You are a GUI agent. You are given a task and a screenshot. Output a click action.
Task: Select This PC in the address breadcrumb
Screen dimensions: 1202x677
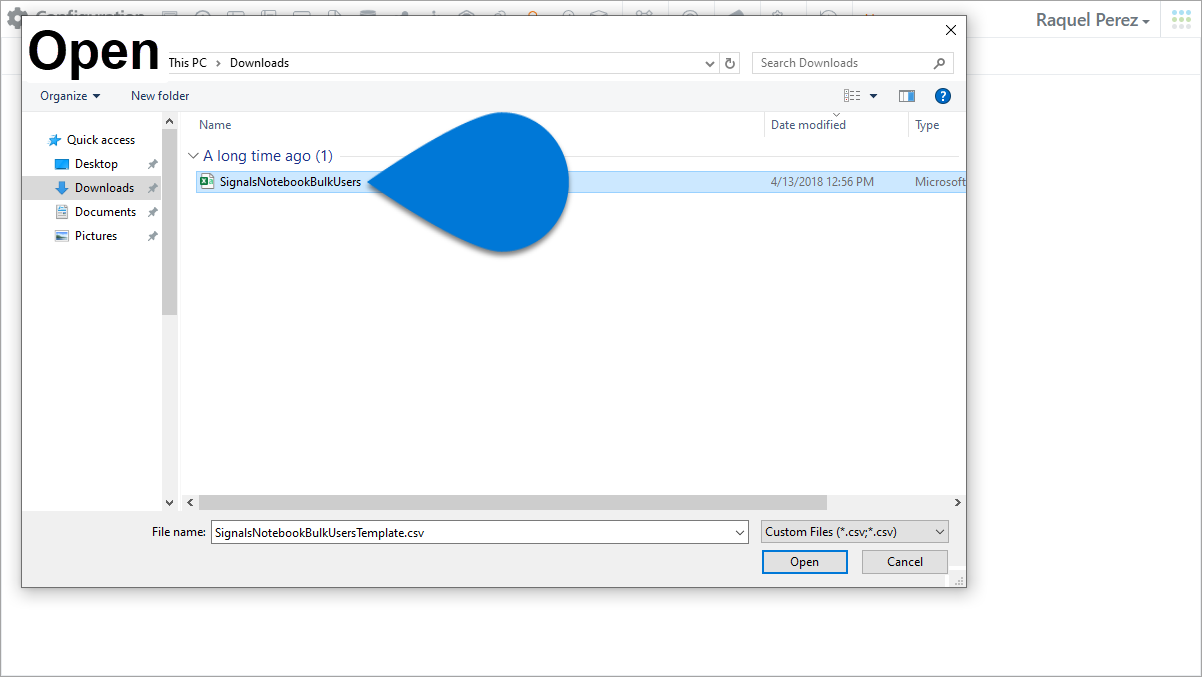(x=188, y=63)
